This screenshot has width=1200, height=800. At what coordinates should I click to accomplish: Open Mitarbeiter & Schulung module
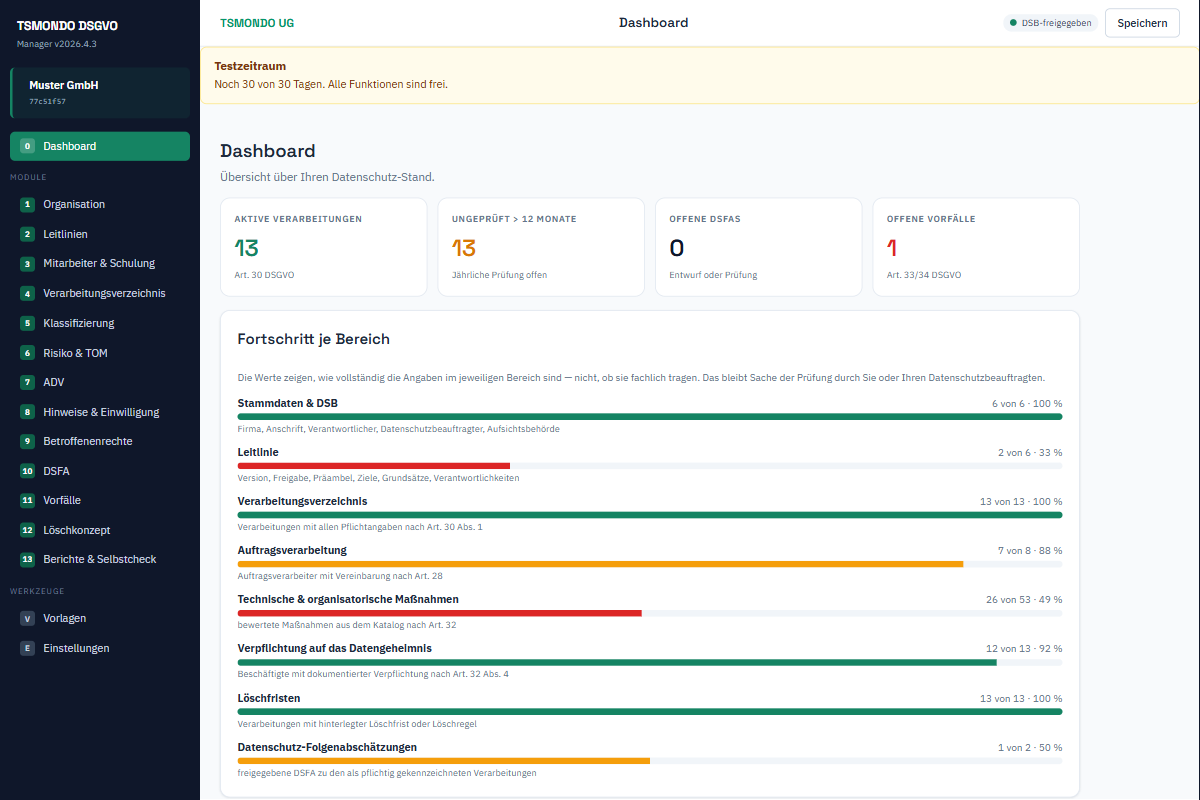point(100,264)
